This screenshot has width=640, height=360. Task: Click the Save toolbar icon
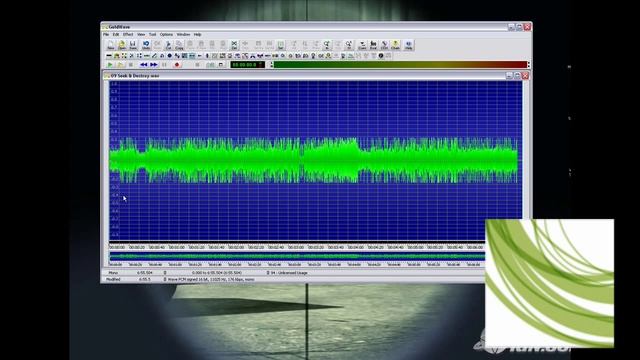tap(133, 45)
